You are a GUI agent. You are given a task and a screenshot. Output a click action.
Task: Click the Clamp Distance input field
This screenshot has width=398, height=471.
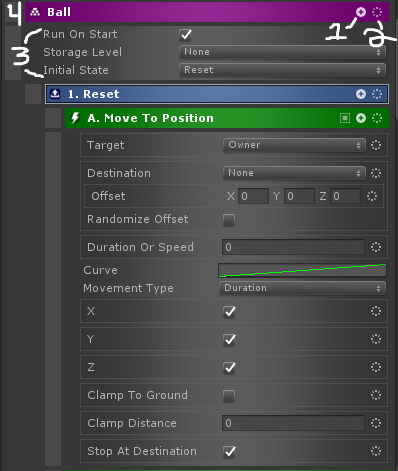point(293,423)
